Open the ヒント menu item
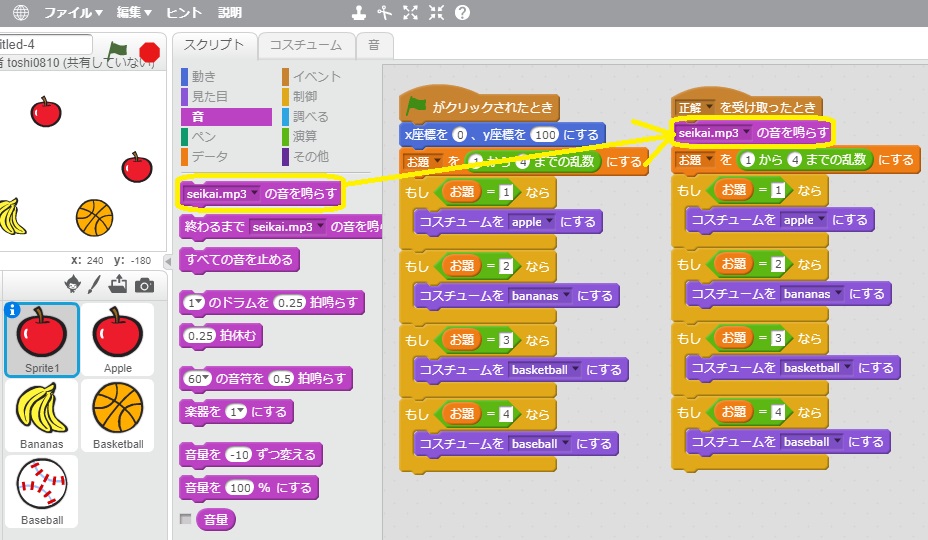928x540 pixels. tap(183, 12)
